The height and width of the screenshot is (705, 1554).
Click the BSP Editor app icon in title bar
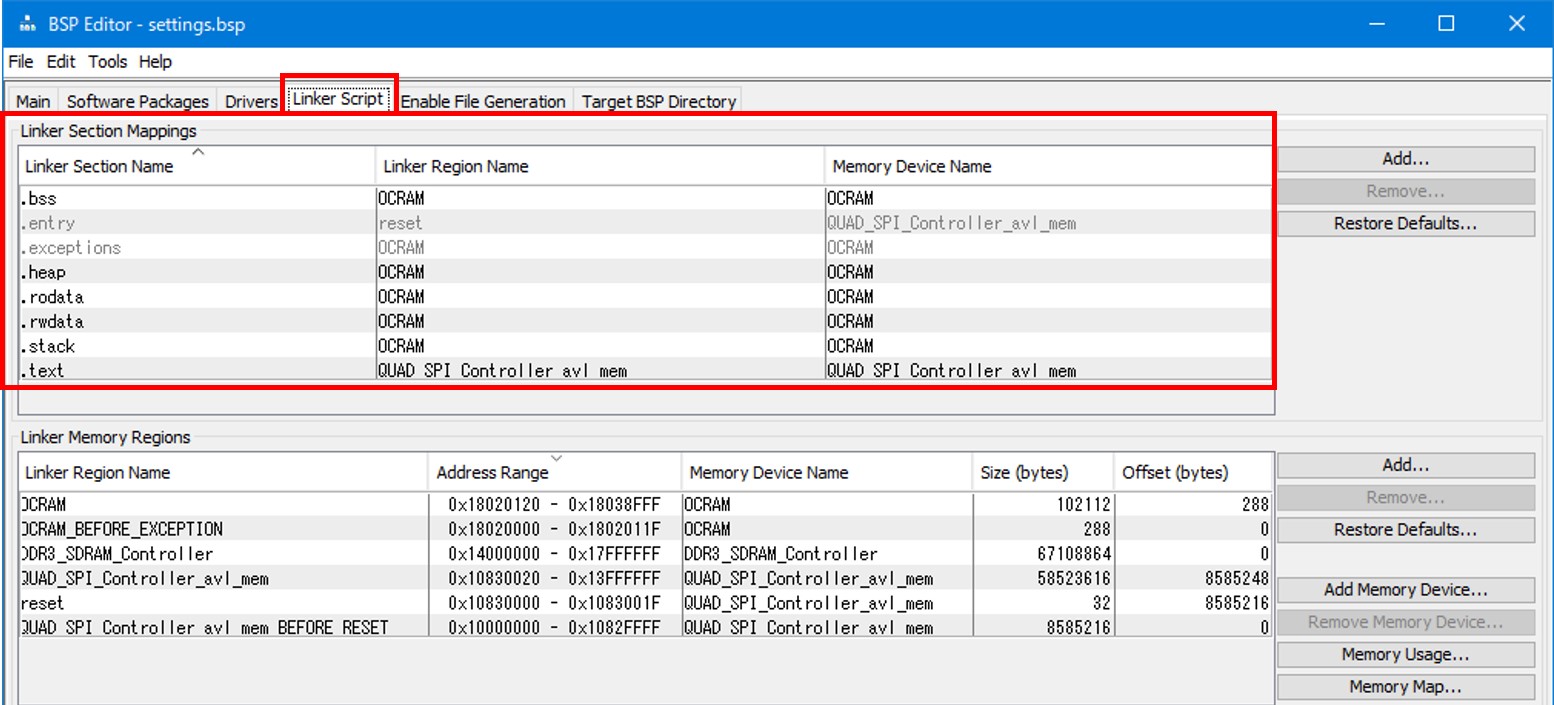click(27, 24)
